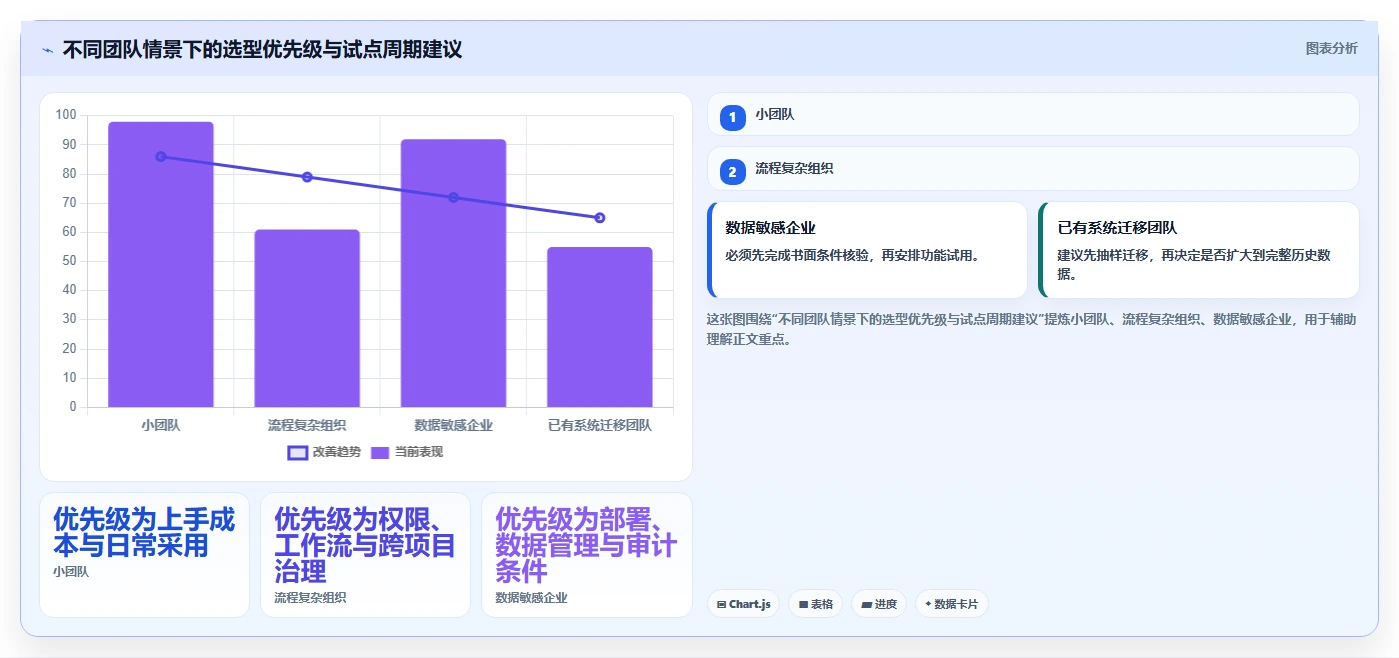Click the trend line point at 79
Viewport: 1399px width, 658px height.
(307, 177)
